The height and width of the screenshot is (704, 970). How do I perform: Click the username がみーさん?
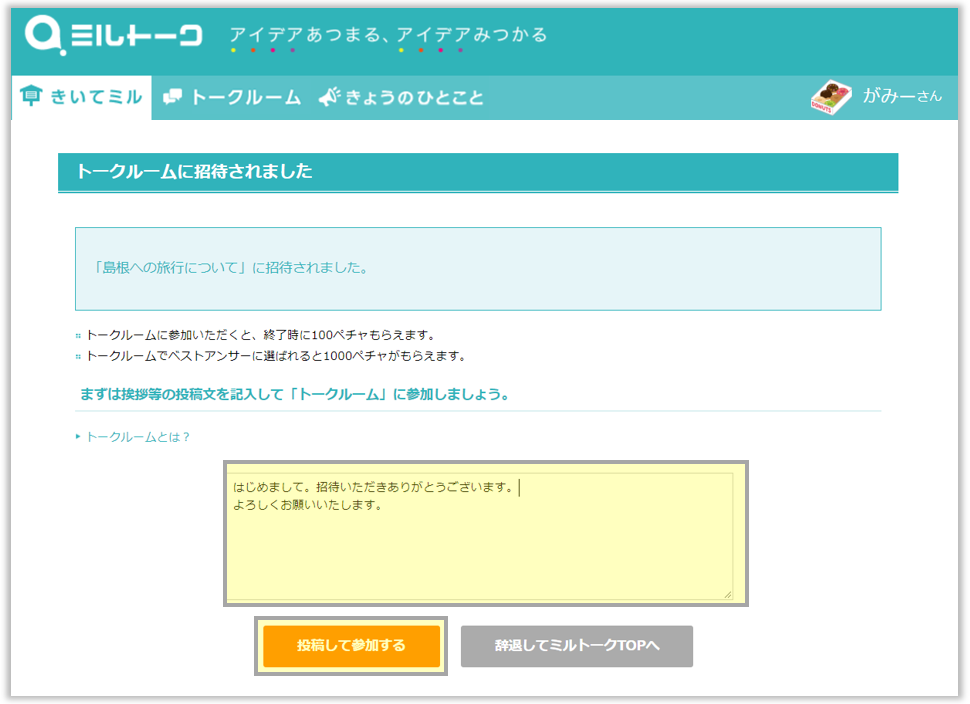[901, 96]
